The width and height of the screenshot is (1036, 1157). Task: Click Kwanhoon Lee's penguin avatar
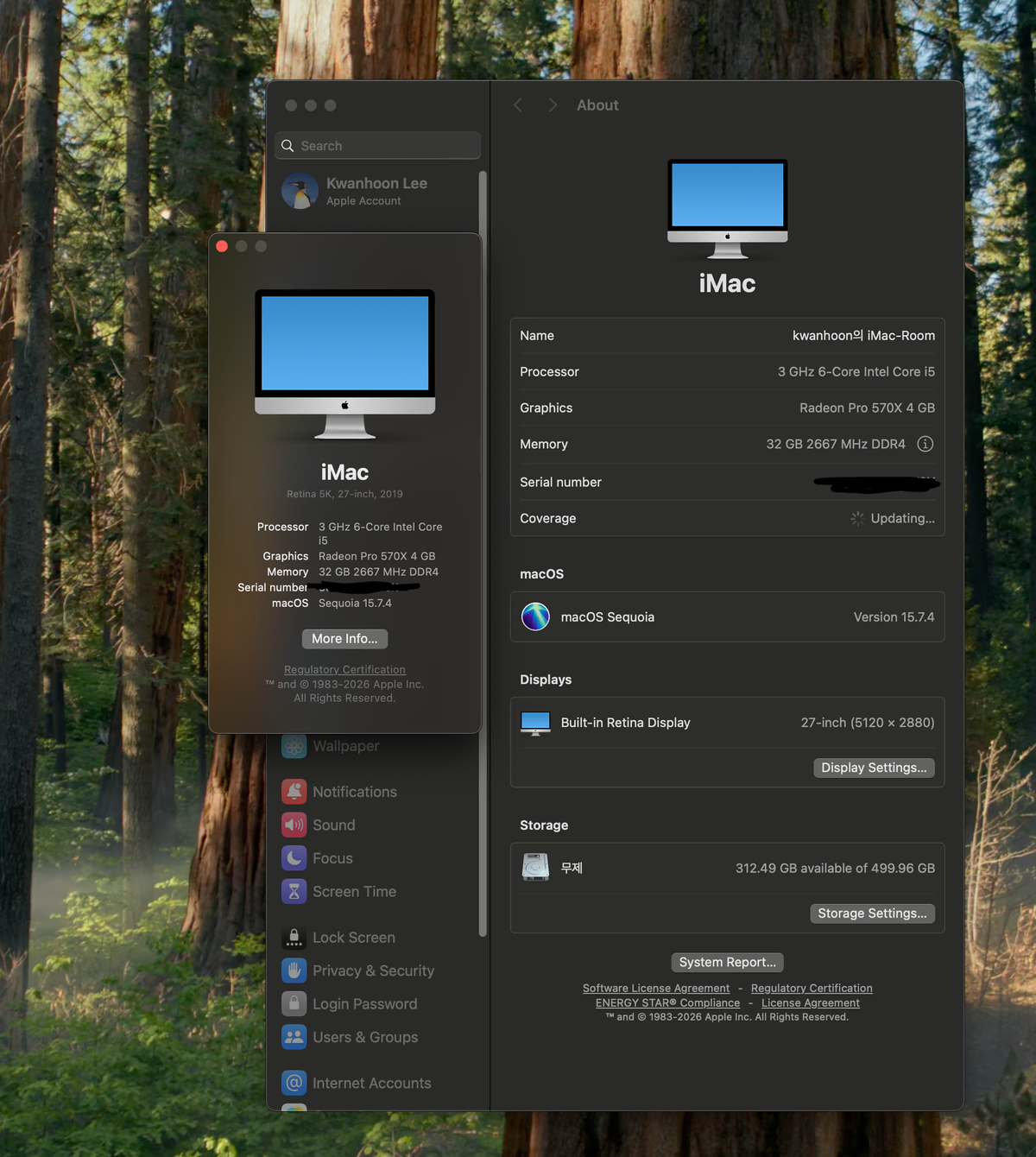(x=300, y=191)
